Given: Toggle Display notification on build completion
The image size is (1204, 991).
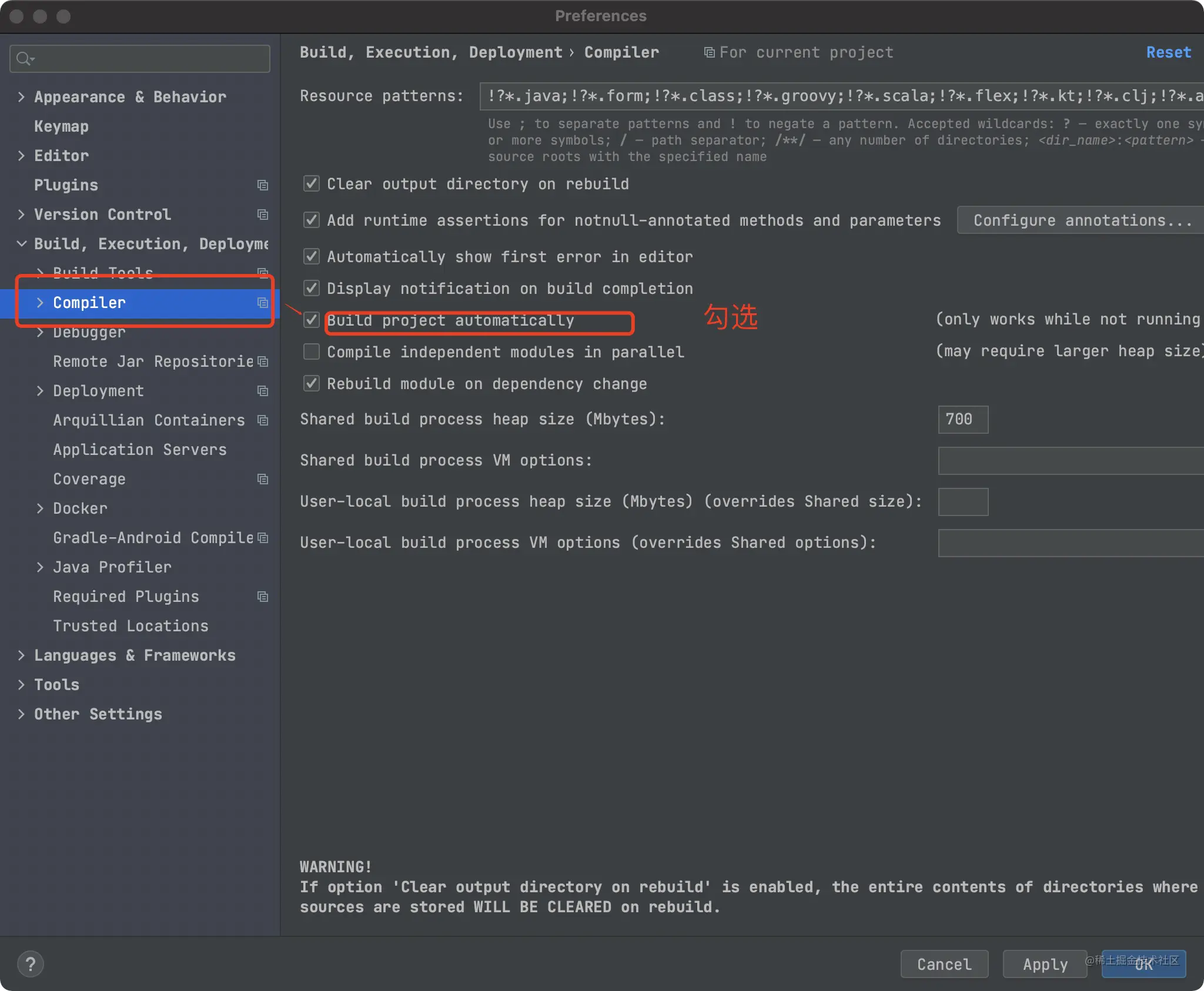Looking at the screenshot, I should (x=312, y=288).
